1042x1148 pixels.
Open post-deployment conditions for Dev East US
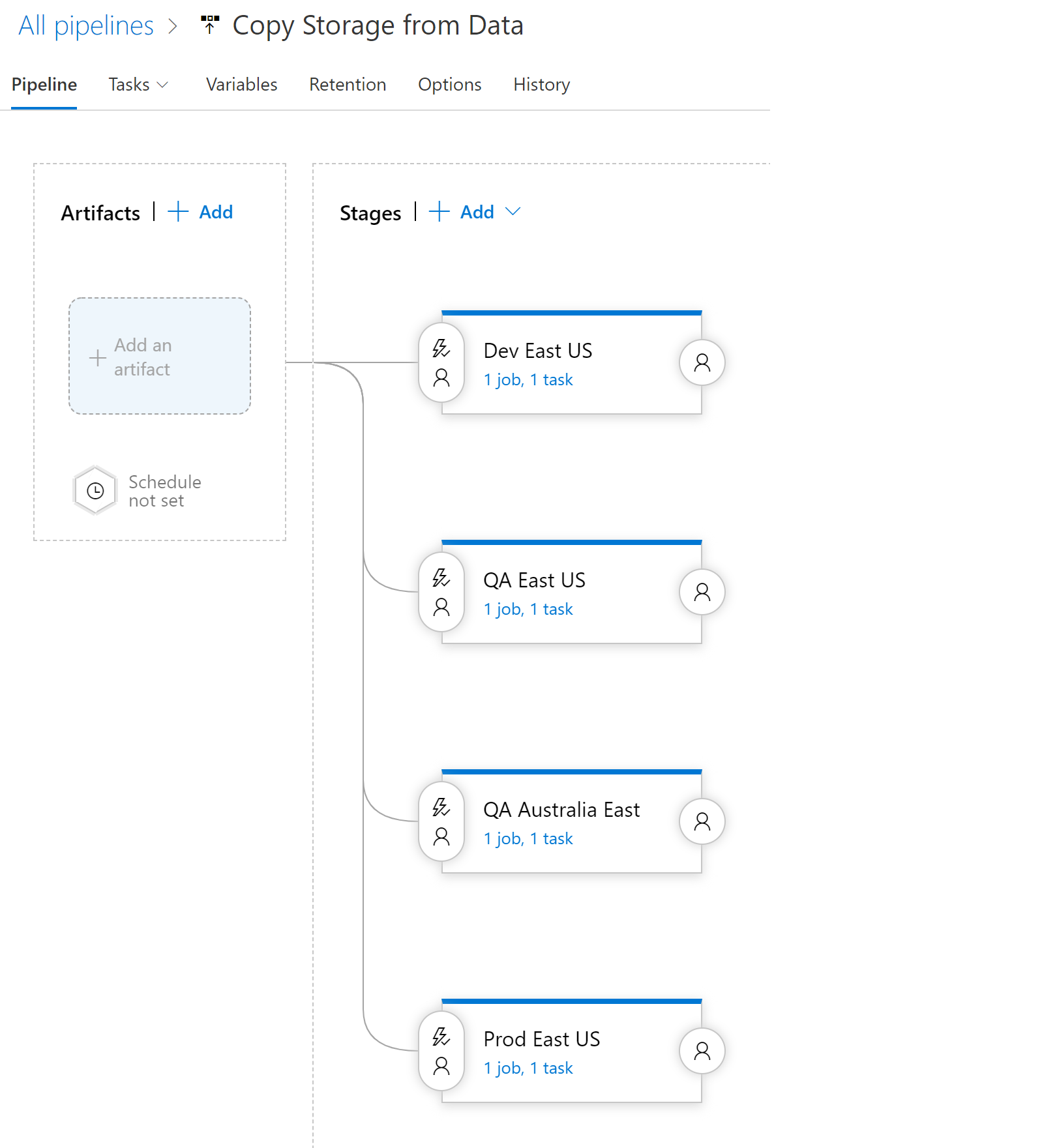[x=702, y=362]
